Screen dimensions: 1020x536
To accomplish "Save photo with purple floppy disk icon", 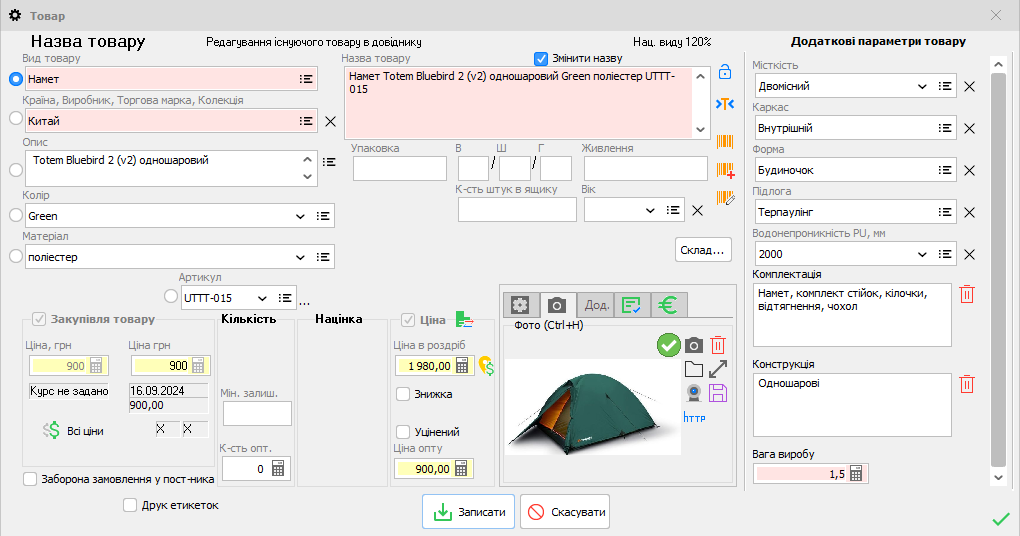I will coord(718,392).
